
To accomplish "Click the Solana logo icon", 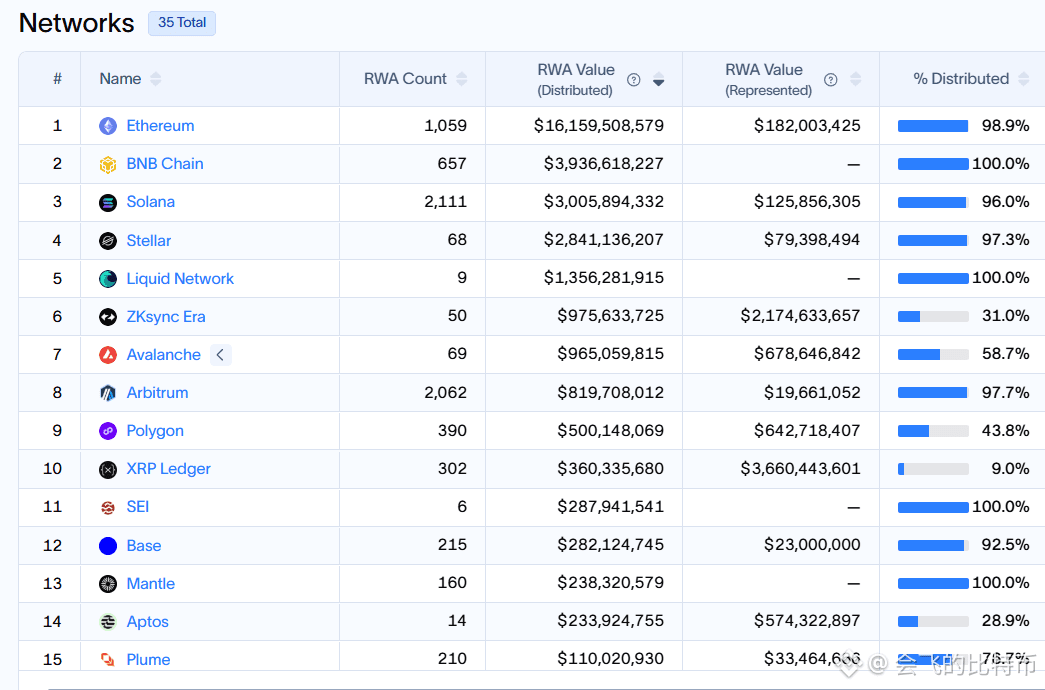I will [108, 202].
